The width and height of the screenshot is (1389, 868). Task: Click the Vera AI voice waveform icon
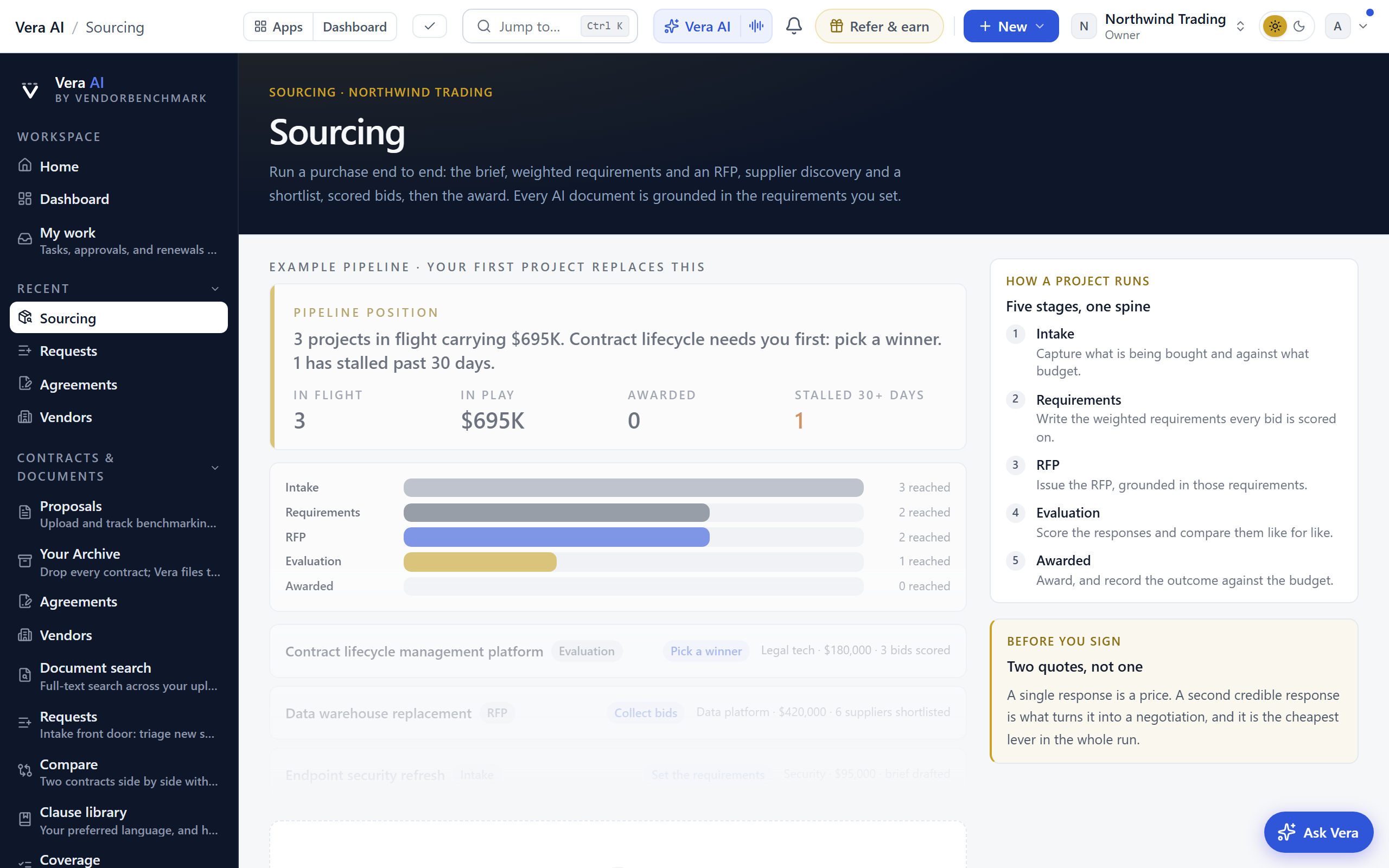tap(756, 27)
